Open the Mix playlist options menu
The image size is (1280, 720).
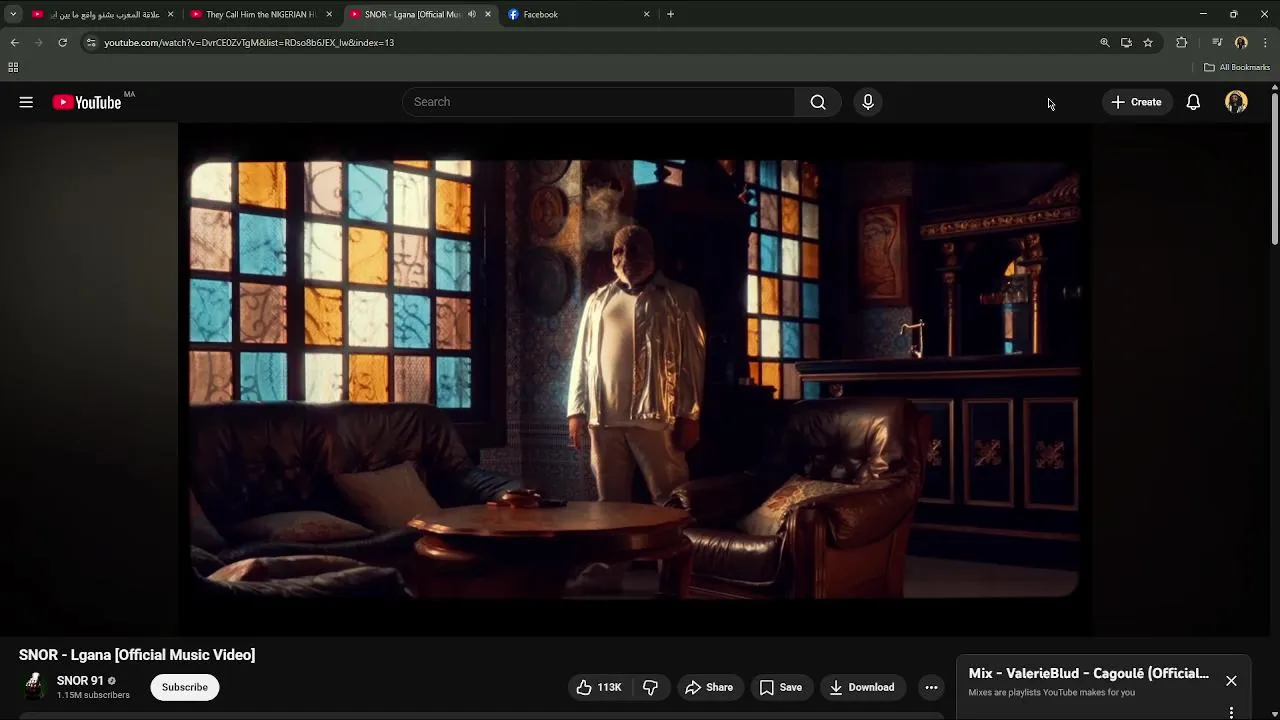[x=1231, y=712]
